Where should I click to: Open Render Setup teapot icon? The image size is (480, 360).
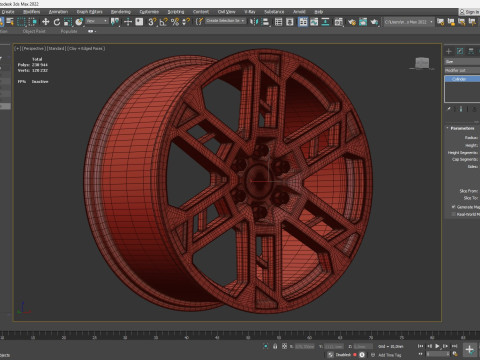[x=352, y=22]
